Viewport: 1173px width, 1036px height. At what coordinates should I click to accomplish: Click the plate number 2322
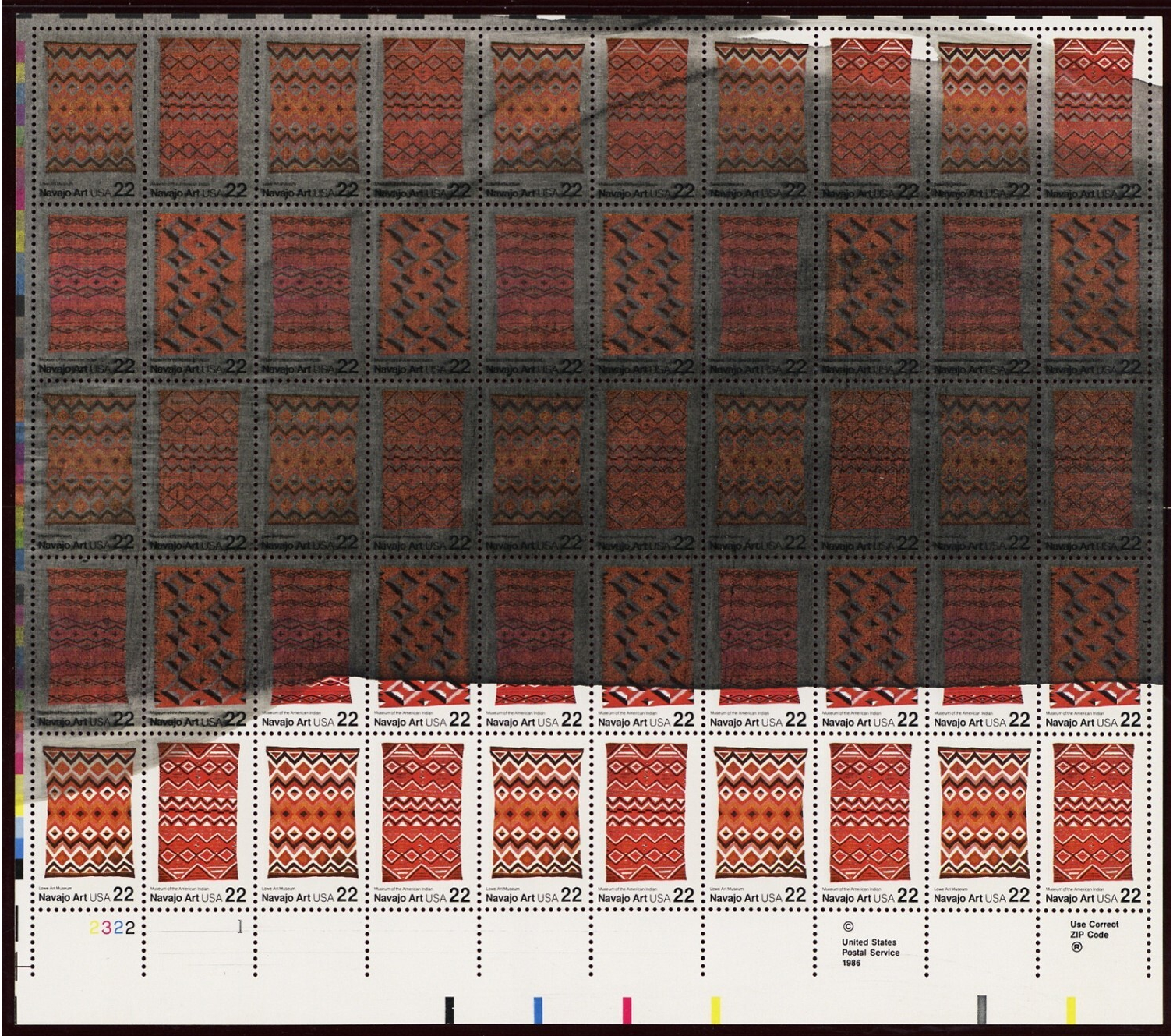[112, 928]
